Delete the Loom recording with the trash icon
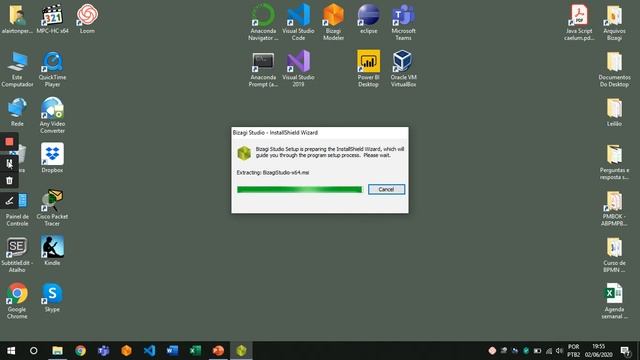This screenshot has height=360, width=640. [x=9, y=180]
